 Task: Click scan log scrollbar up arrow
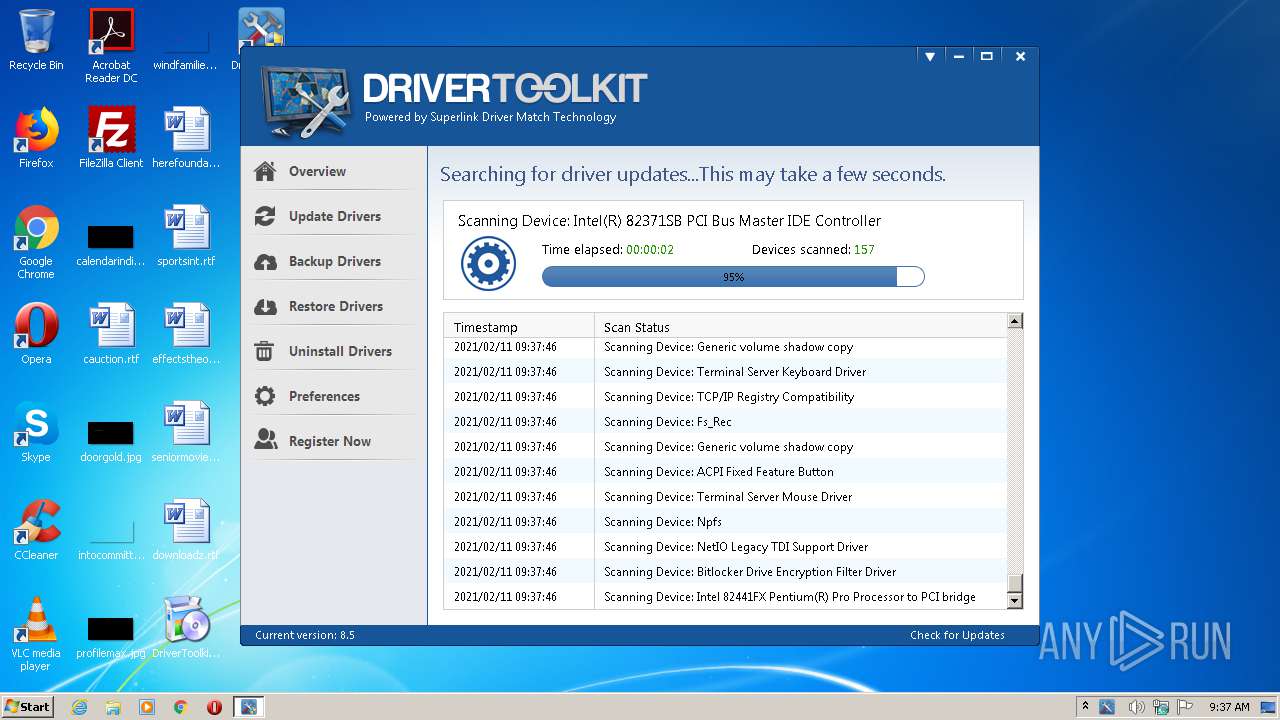point(1015,321)
